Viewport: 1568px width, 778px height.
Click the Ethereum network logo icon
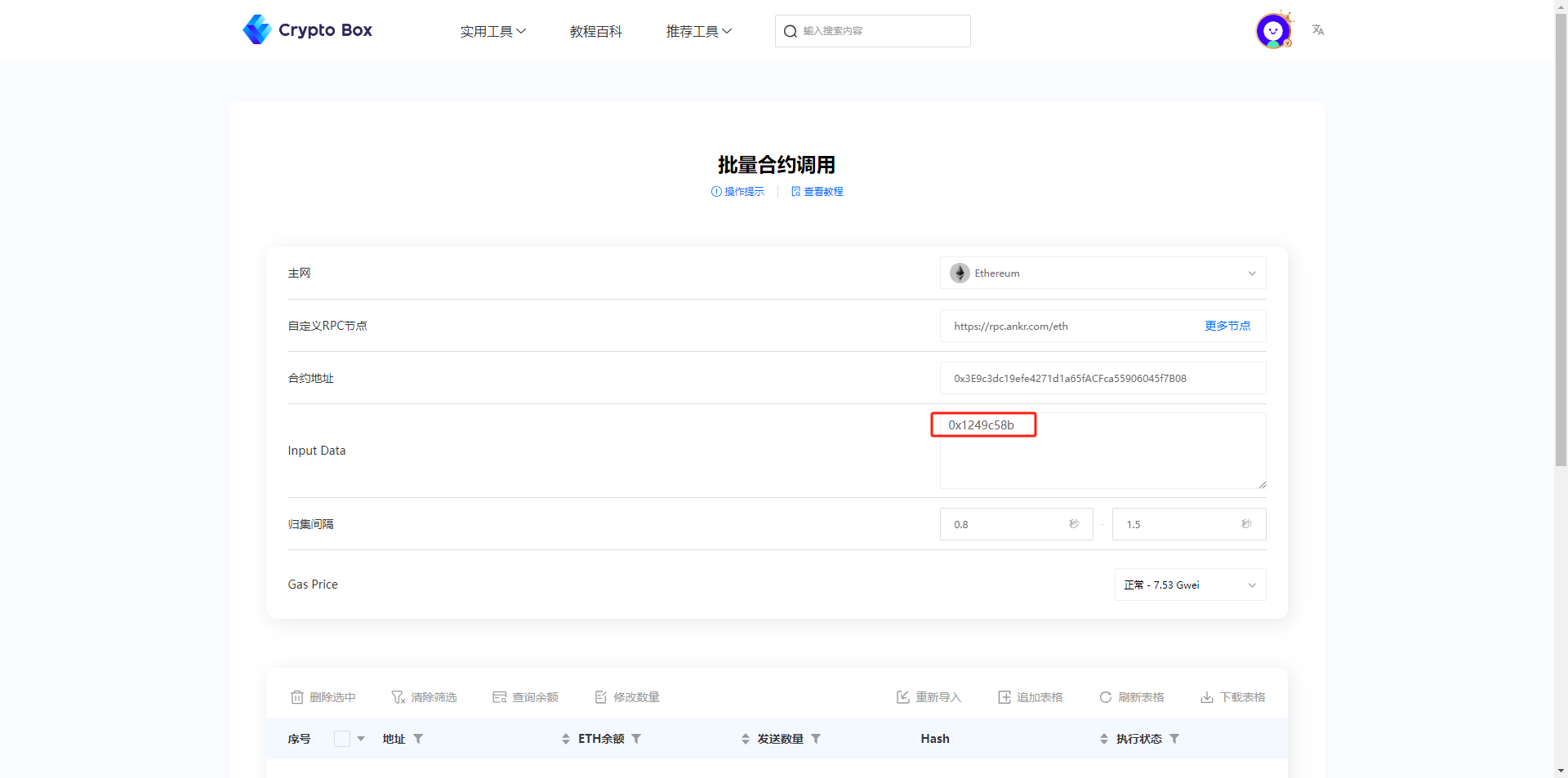tap(960, 273)
